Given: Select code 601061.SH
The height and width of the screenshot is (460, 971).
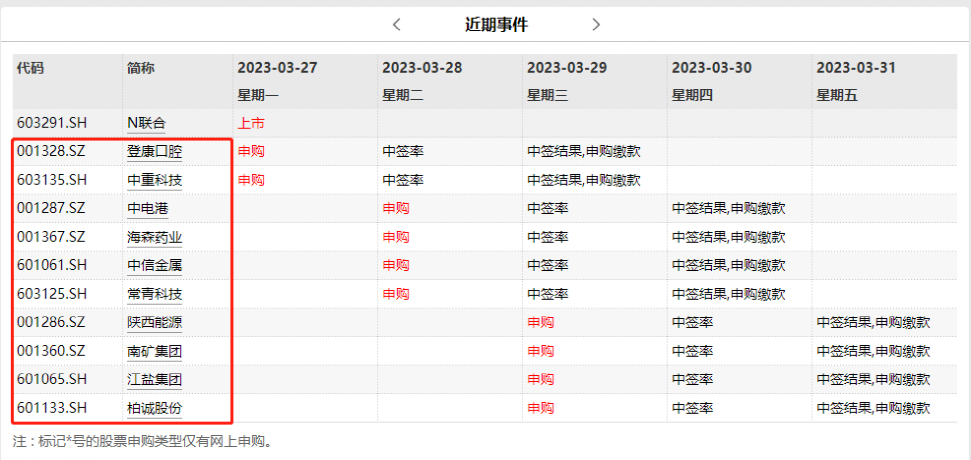Looking at the screenshot, I should (x=51, y=266).
